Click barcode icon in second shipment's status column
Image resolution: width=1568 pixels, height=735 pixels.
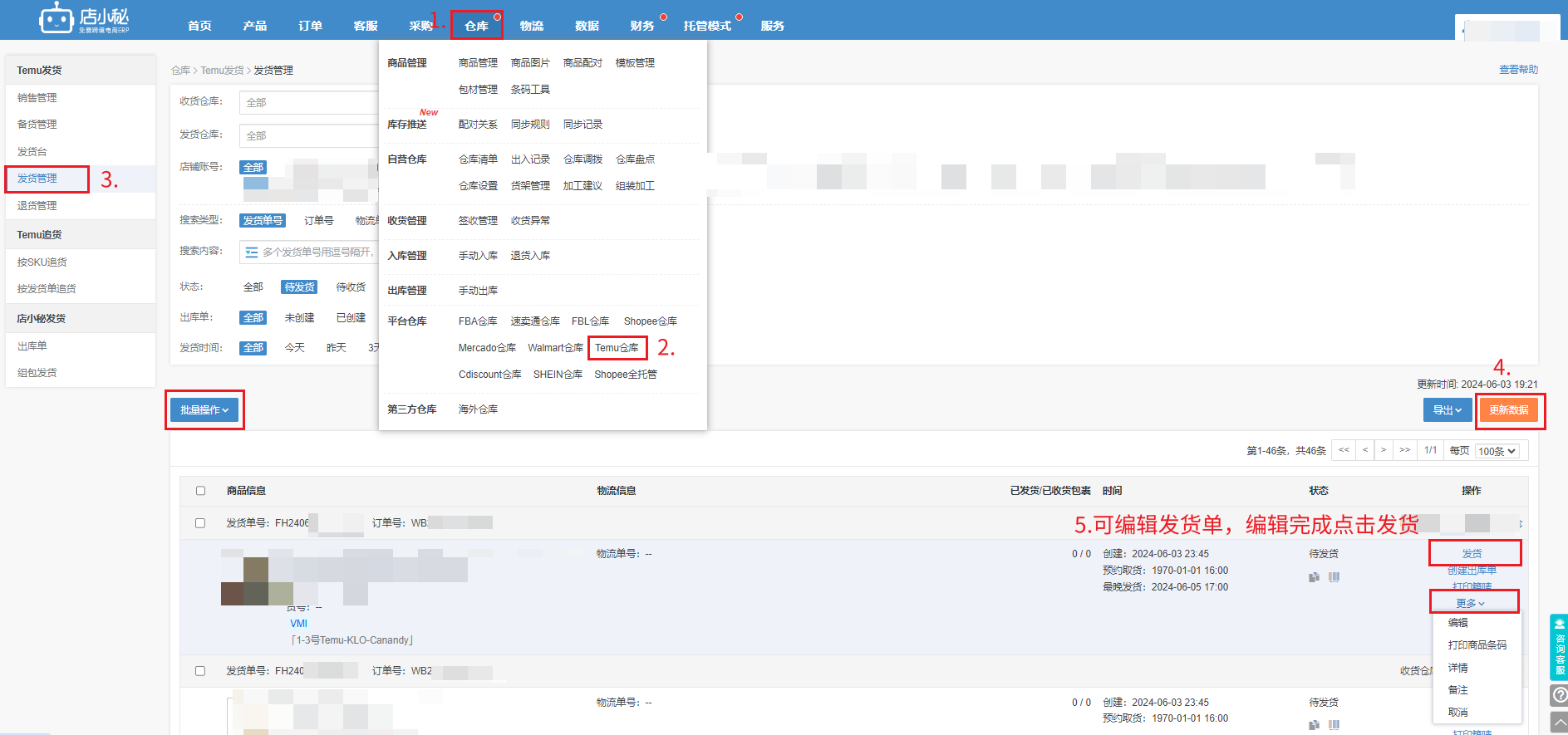tap(1334, 725)
